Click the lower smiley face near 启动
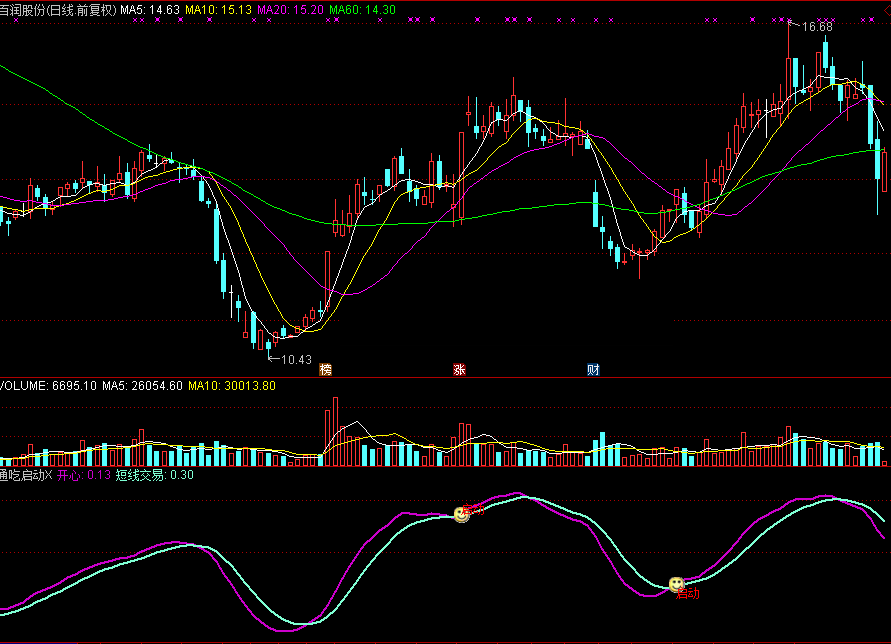This screenshot has height=644, width=891. pos(677,584)
